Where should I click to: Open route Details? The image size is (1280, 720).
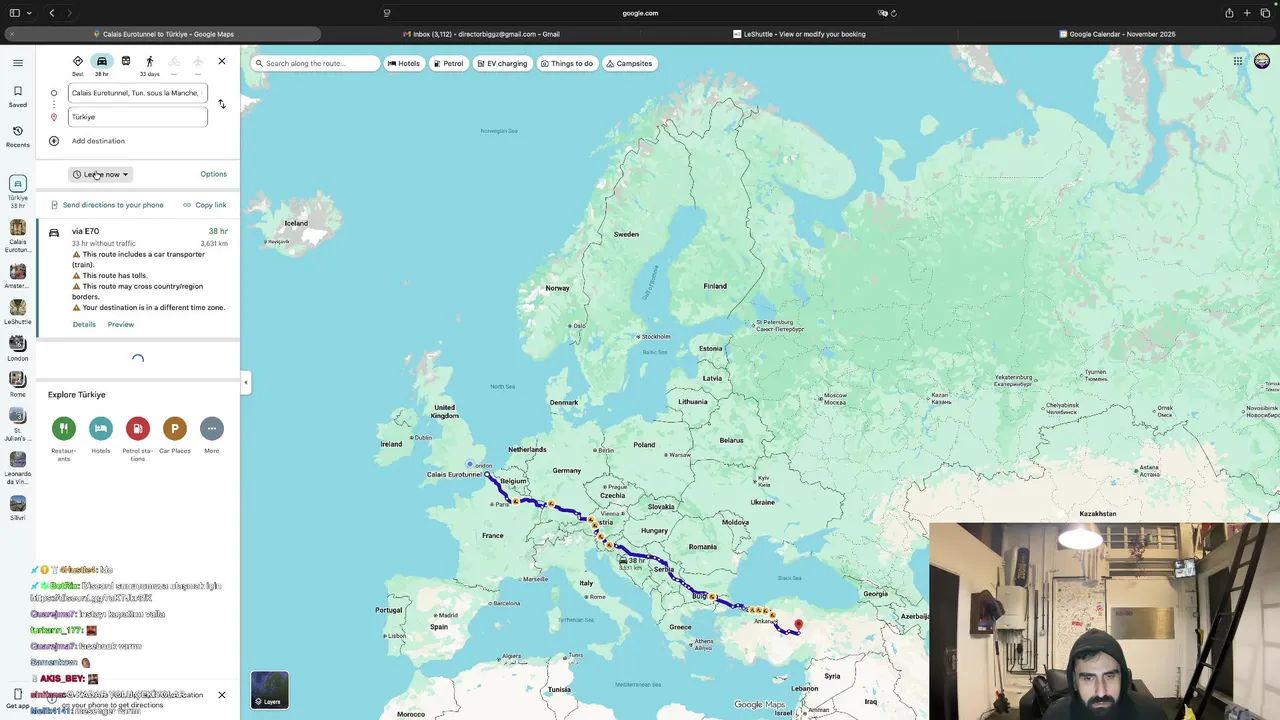click(84, 324)
